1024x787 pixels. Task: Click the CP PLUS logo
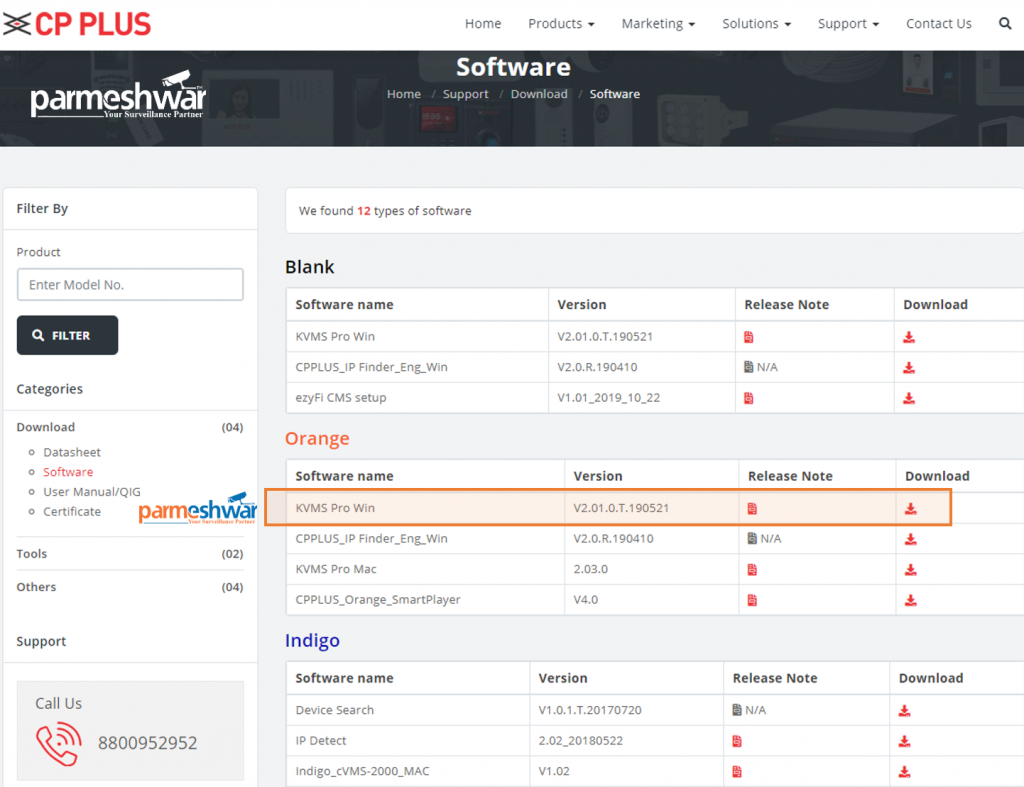tap(77, 23)
